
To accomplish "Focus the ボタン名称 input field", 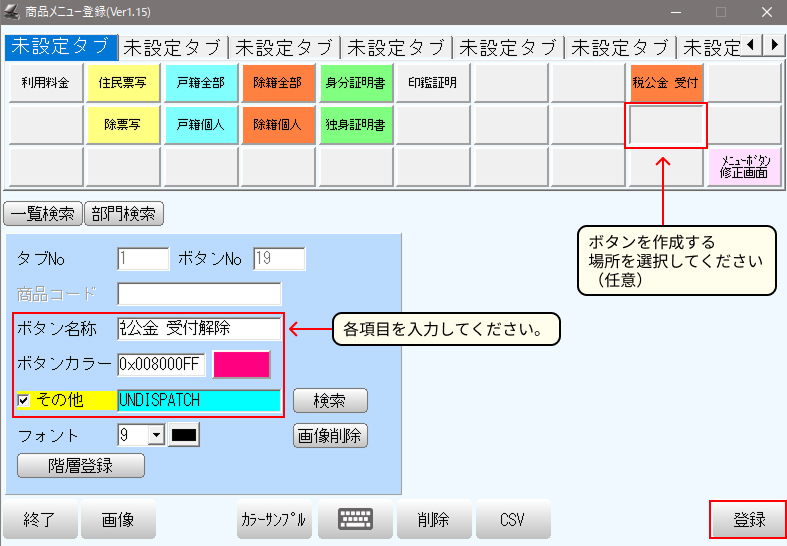I will click(199, 328).
